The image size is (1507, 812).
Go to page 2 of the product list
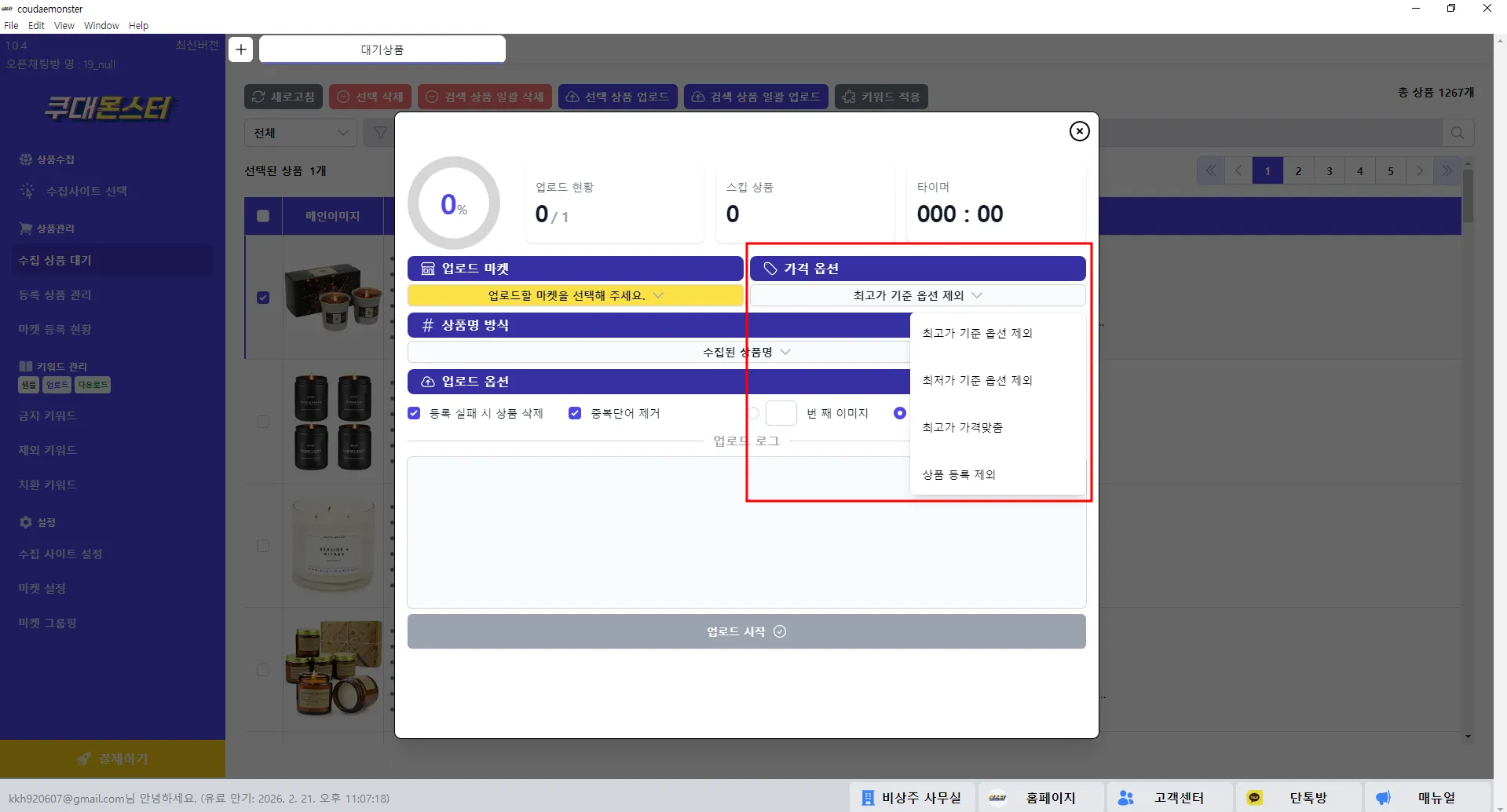1298,170
